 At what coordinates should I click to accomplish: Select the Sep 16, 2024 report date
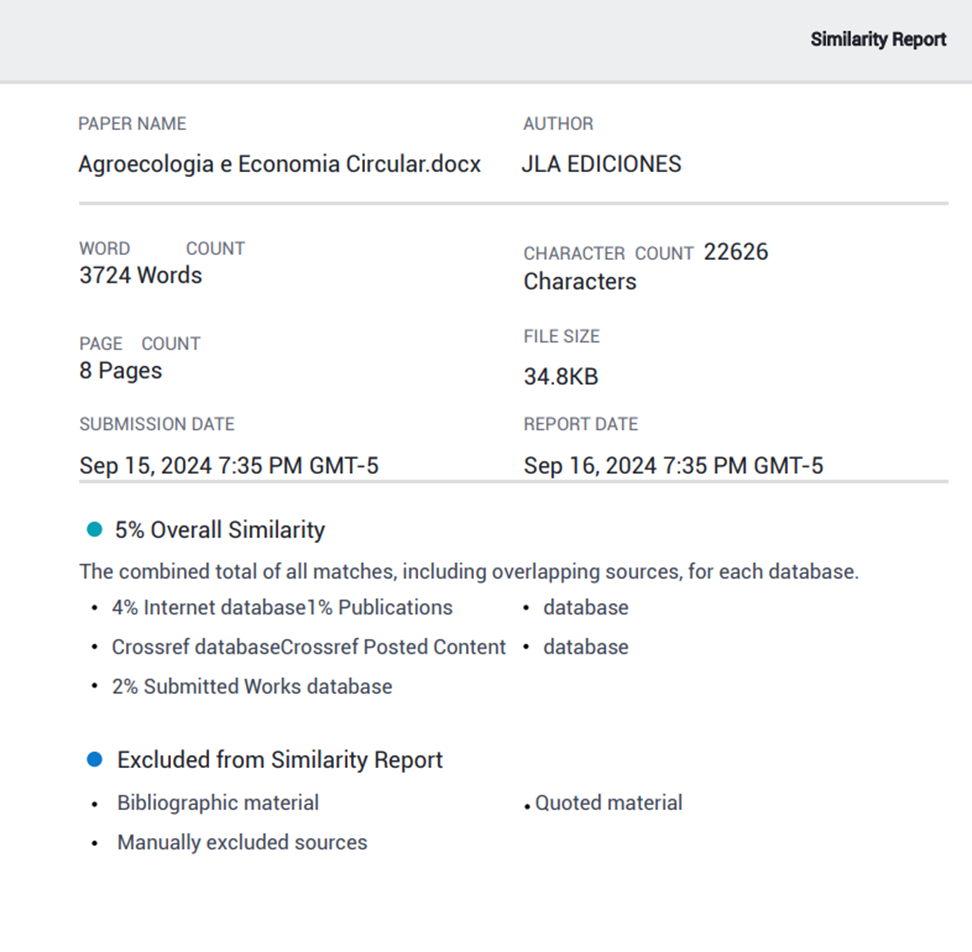tap(673, 465)
